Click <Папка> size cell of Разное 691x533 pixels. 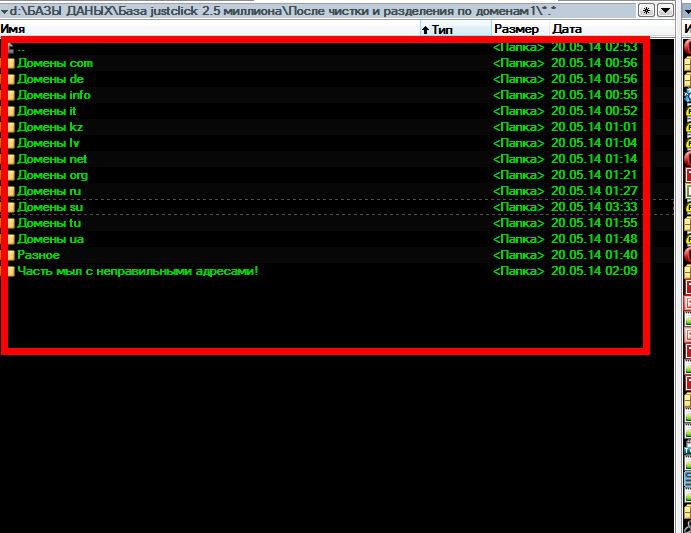pos(519,255)
